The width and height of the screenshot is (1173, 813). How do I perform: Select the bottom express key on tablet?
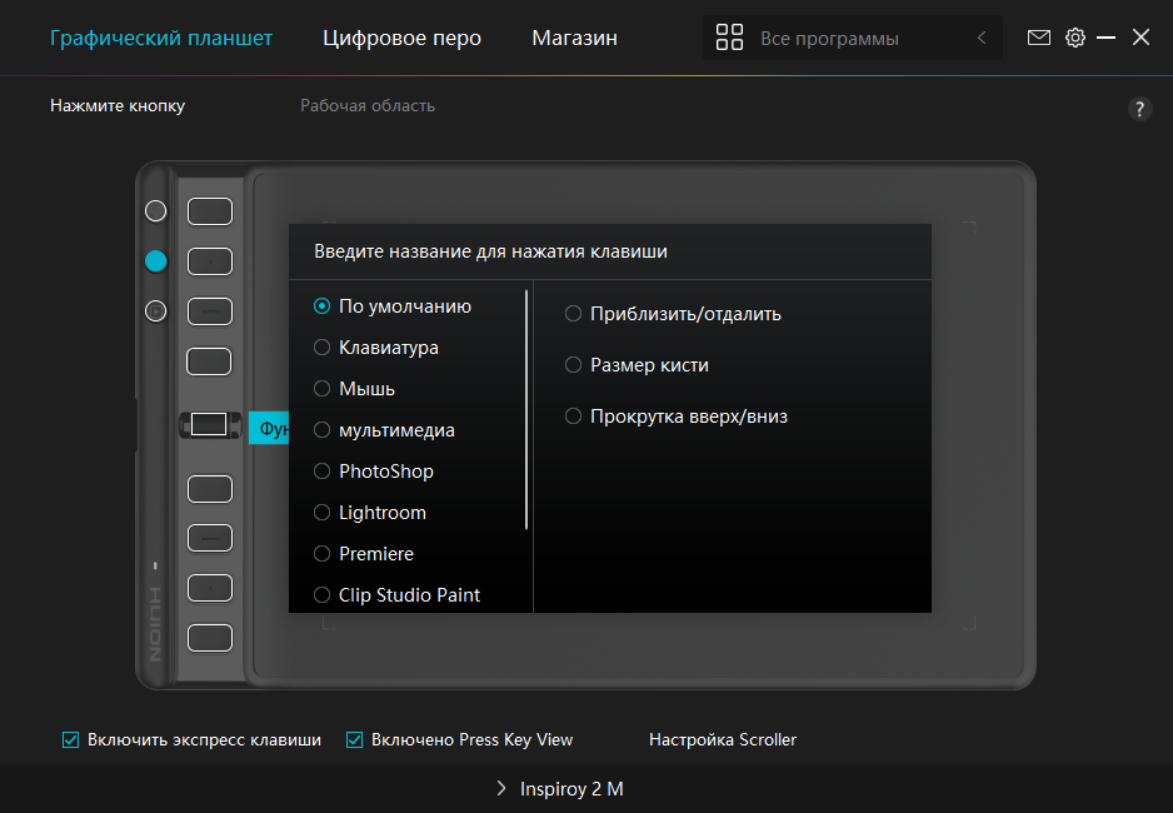[x=209, y=637]
